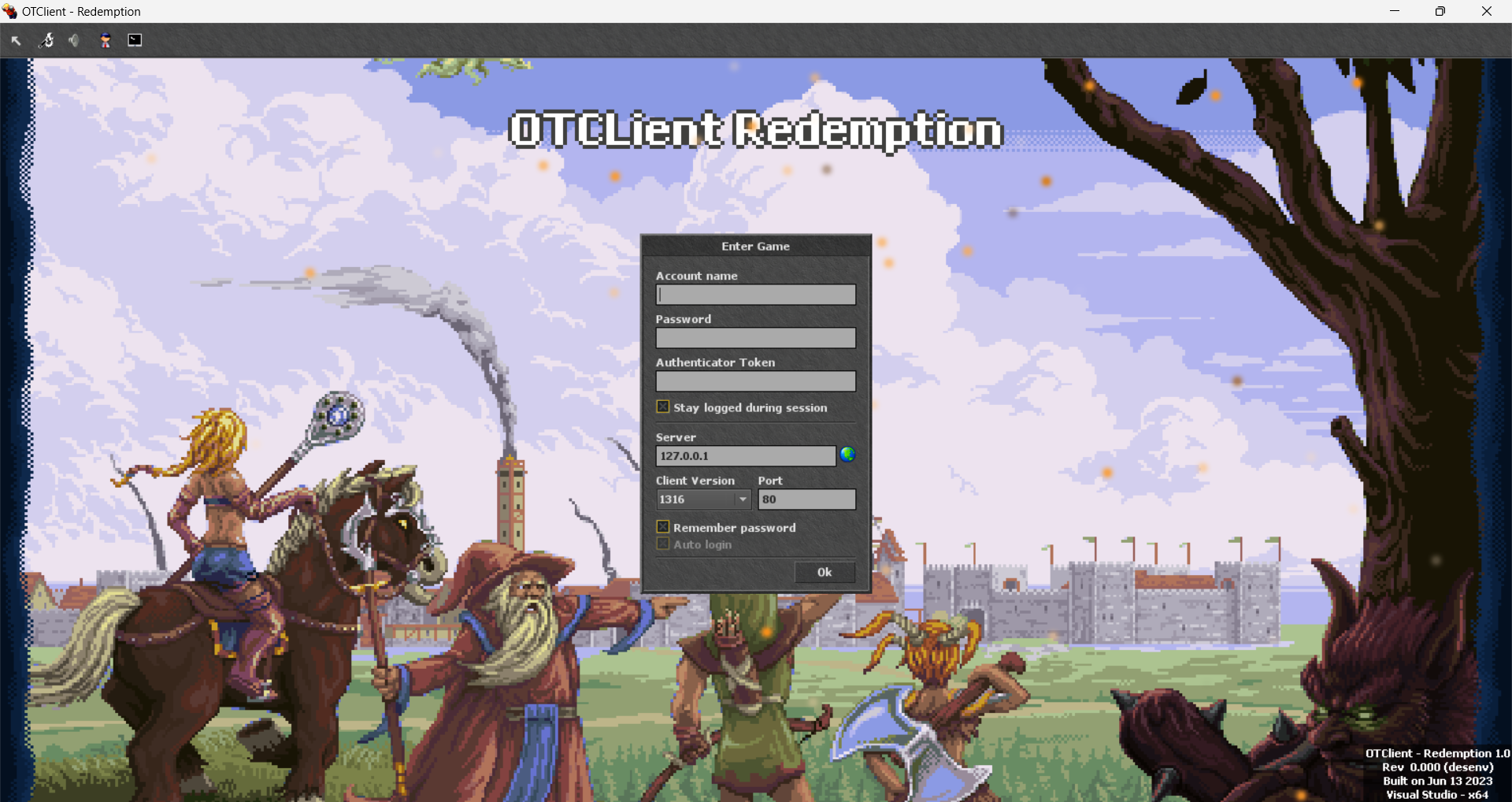
Task: Select the Server address field showing 127.0.0.1
Action: click(745, 455)
